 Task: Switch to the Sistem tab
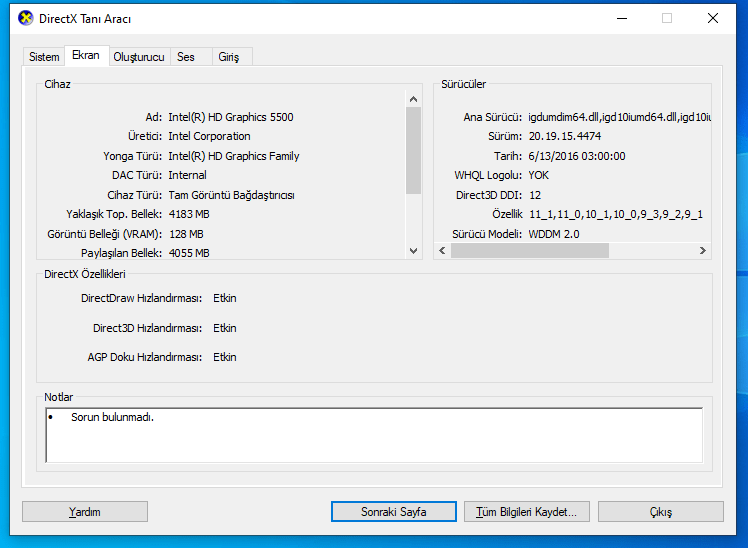[44, 57]
